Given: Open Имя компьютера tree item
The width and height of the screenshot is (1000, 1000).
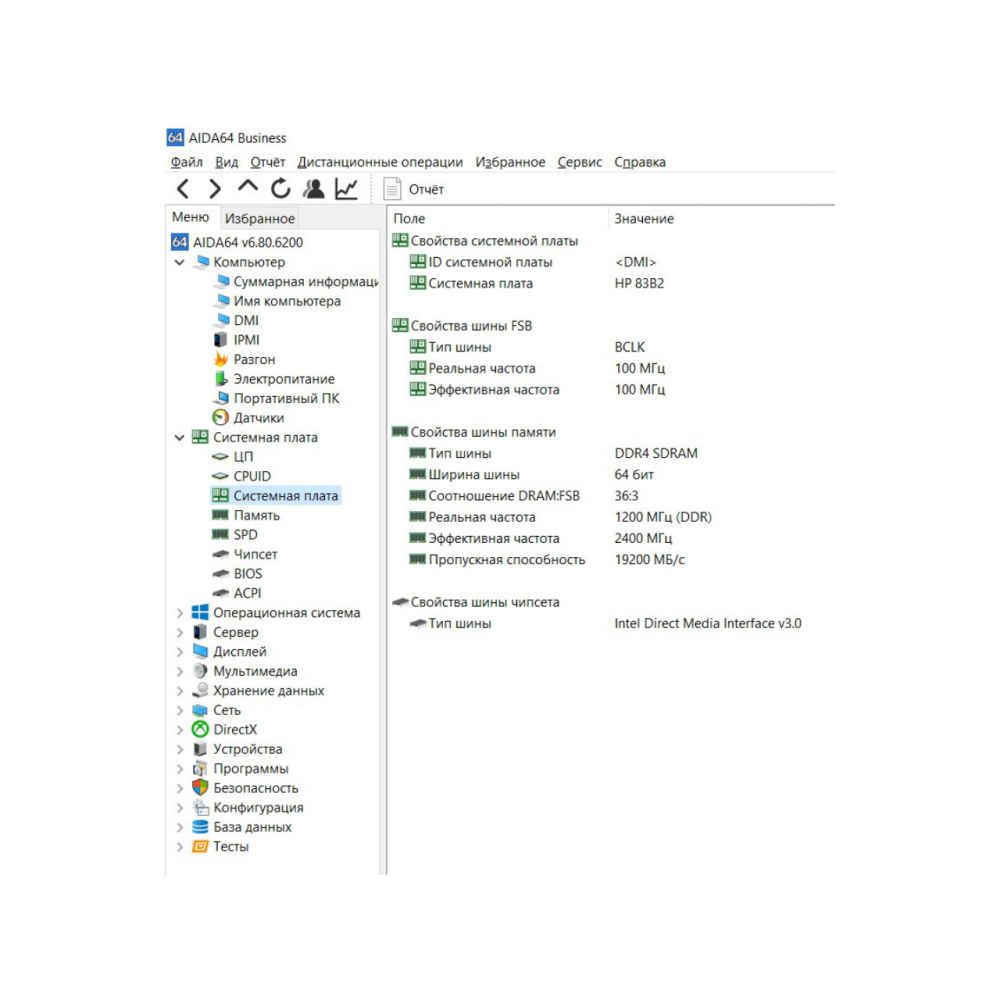Looking at the screenshot, I should 277,301.
